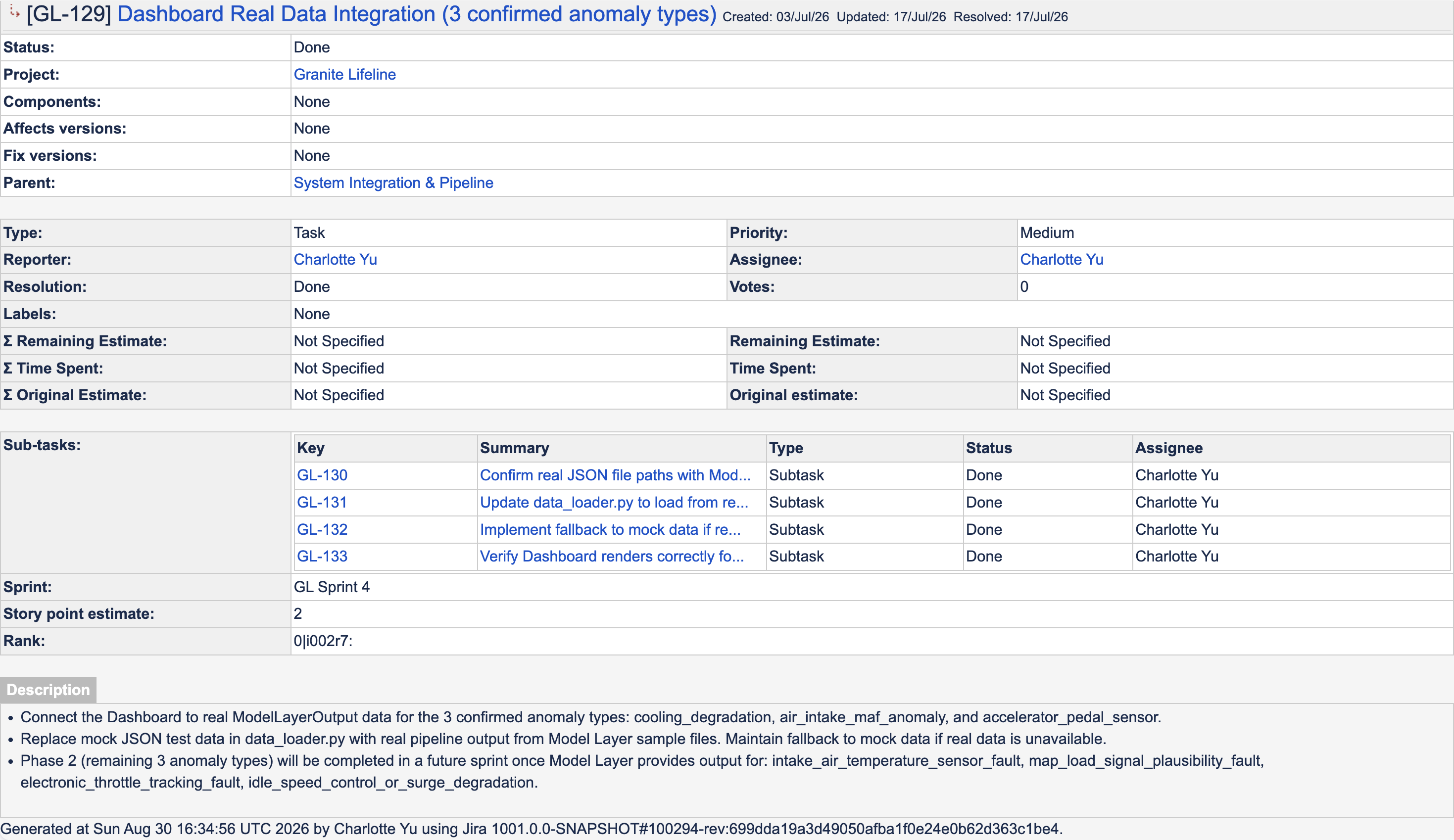Click the description bullet starting 'Replace mock JSON'
Screen dimensions: 1454x840
click(x=563, y=739)
